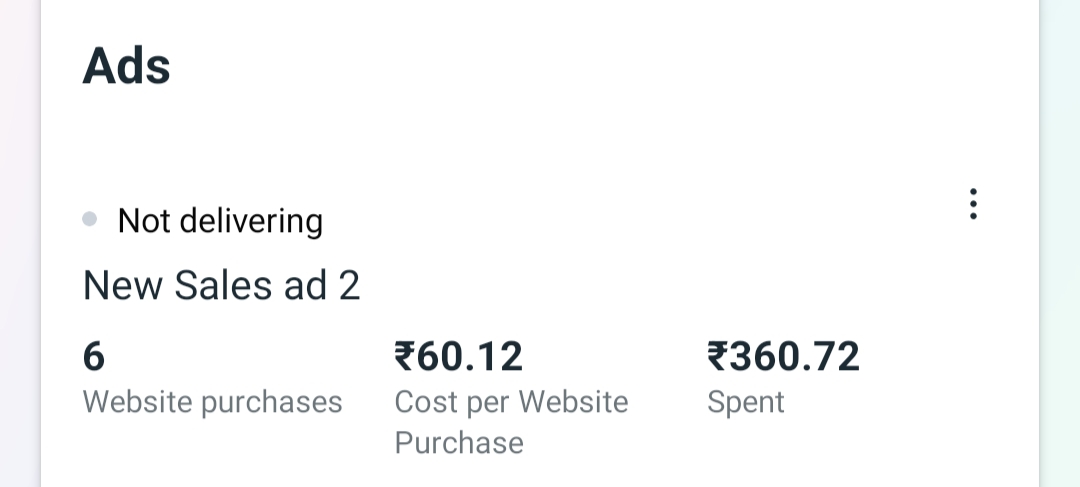Click the background right of the Ads card

(x=1060, y=250)
